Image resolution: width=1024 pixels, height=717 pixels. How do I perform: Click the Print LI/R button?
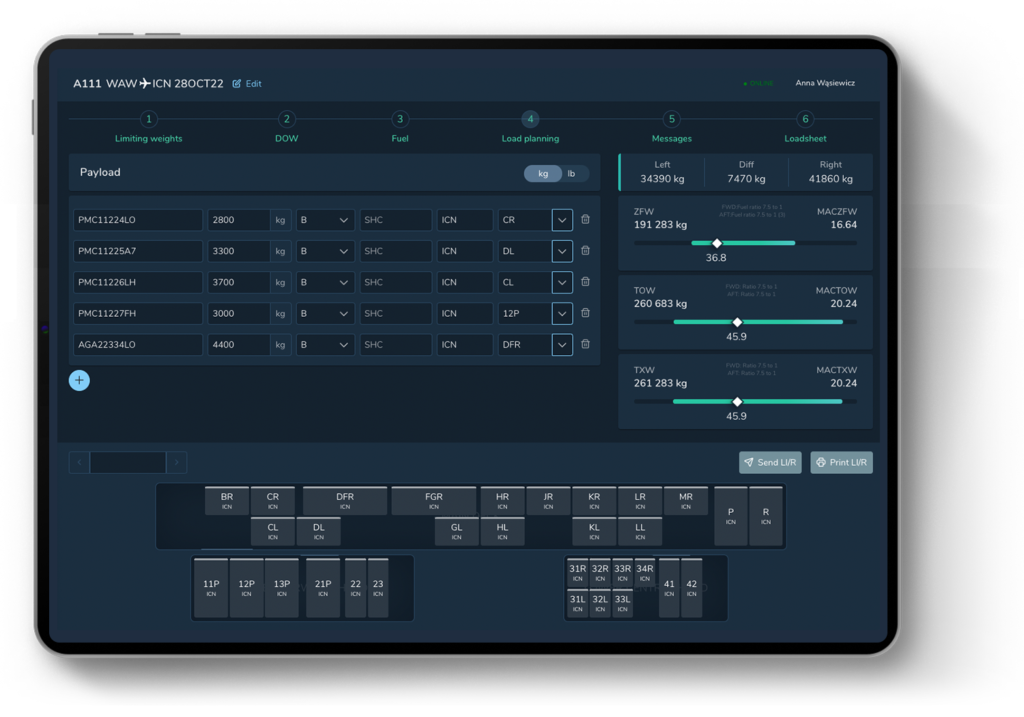tap(841, 462)
